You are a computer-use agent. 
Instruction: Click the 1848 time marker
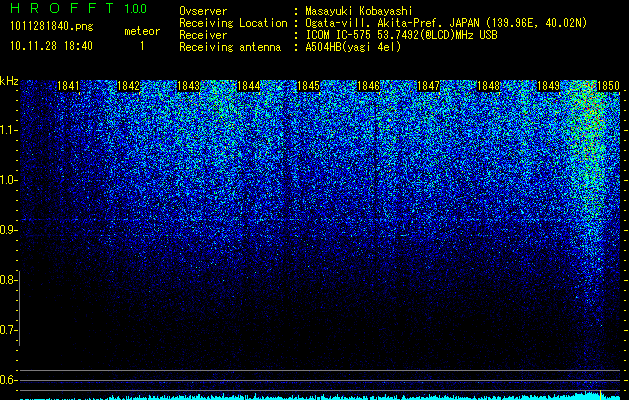click(x=489, y=86)
